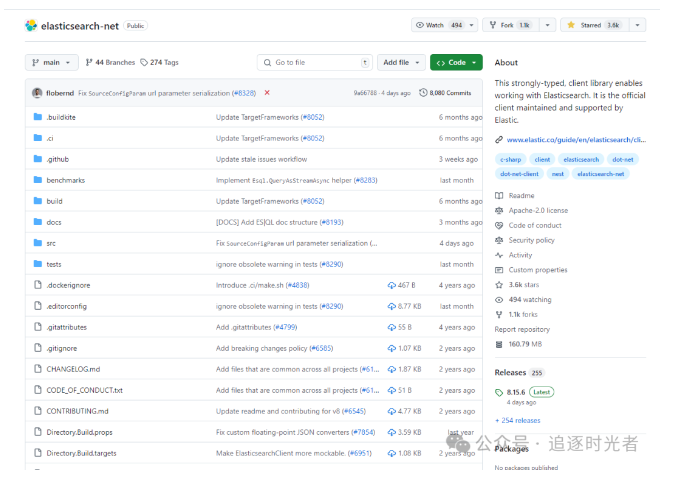Image resolution: width=689 pixels, height=481 pixels.
Task: Click the failed status X icon on latest commit
Action: [267, 93]
